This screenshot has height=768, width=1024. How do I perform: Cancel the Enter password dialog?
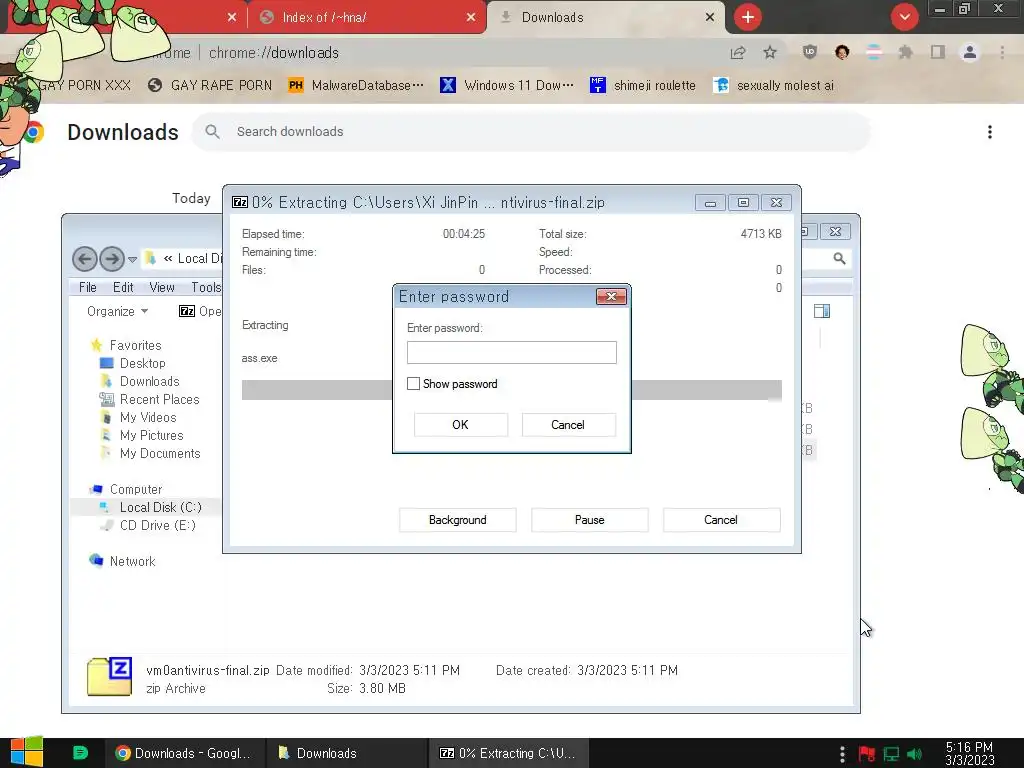tap(568, 424)
